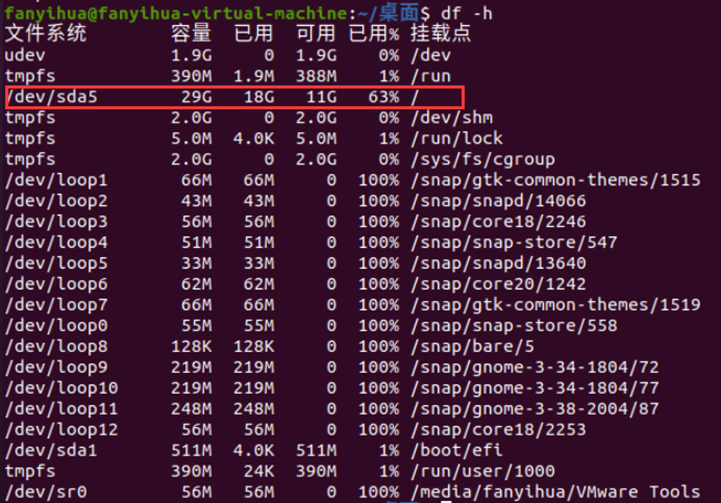The width and height of the screenshot is (721, 503).
Task: Click '/snap/gnome-3-34-1804/77' mount point
Action: coord(535,388)
